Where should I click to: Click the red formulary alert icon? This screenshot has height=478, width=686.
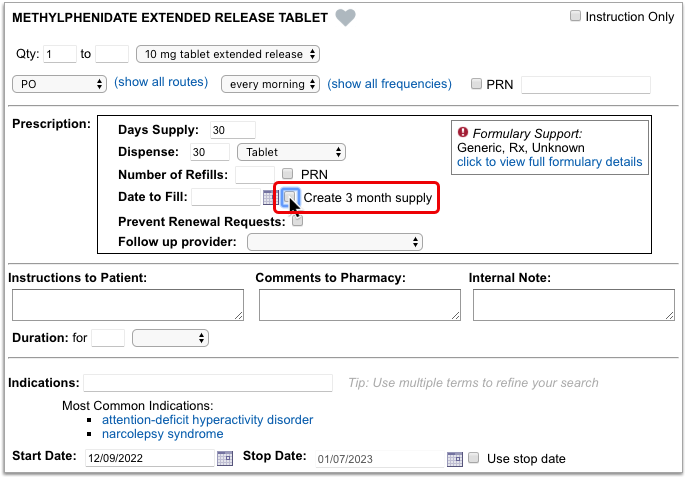(x=463, y=132)
